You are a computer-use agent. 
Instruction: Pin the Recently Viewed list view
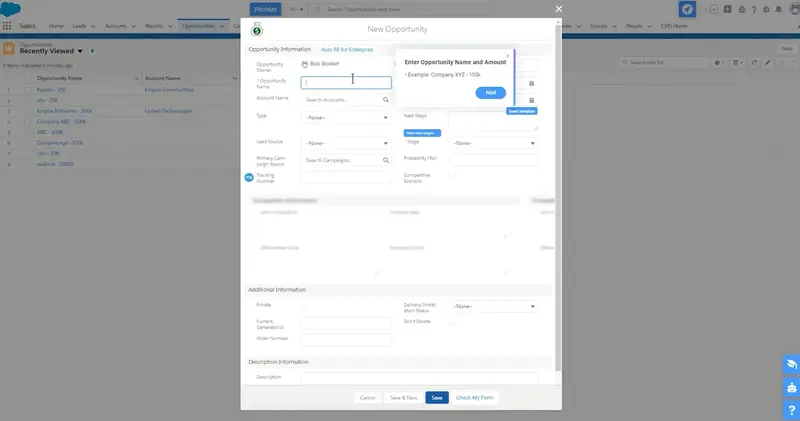coord(92,51)
